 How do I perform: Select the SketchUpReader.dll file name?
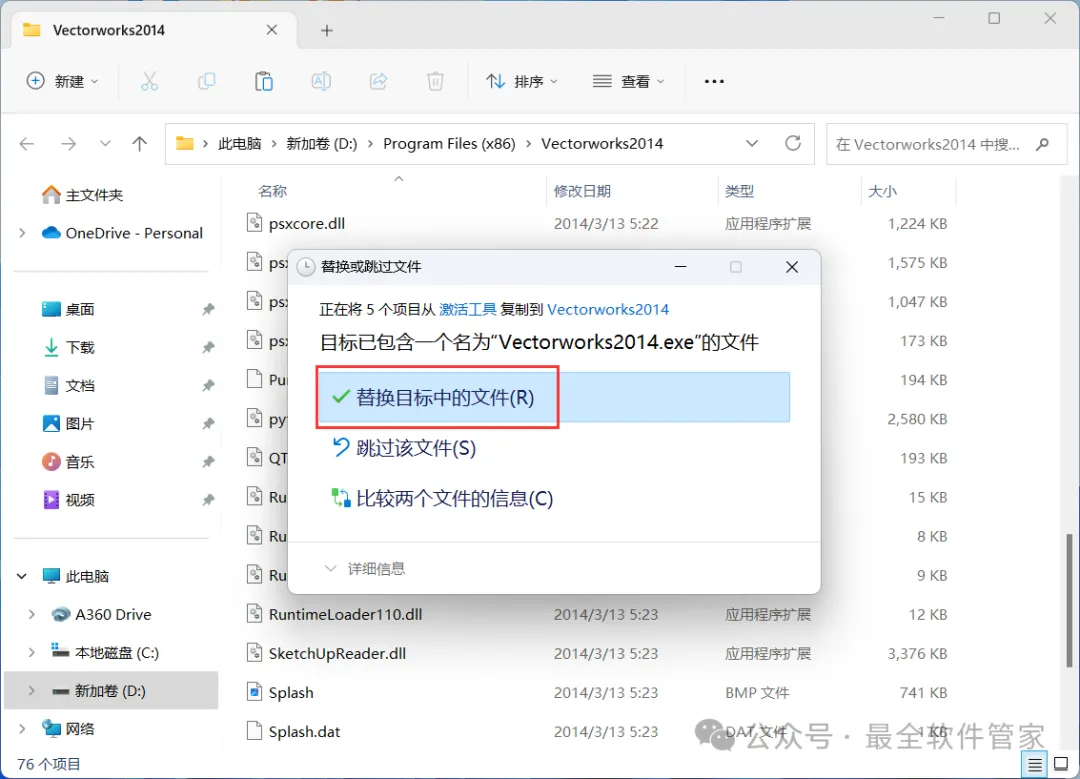[x=338, y=654]
